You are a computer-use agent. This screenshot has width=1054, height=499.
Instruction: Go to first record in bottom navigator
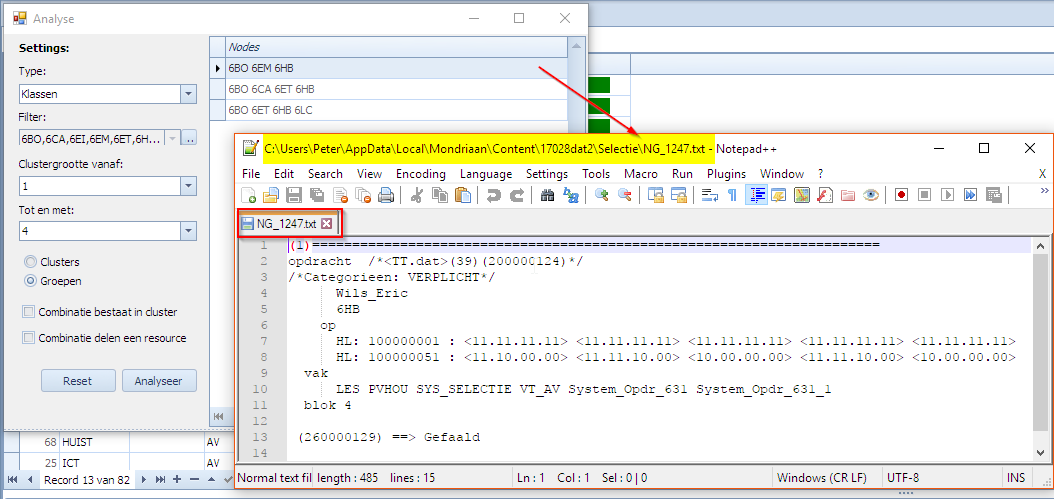tap(12, 479)
